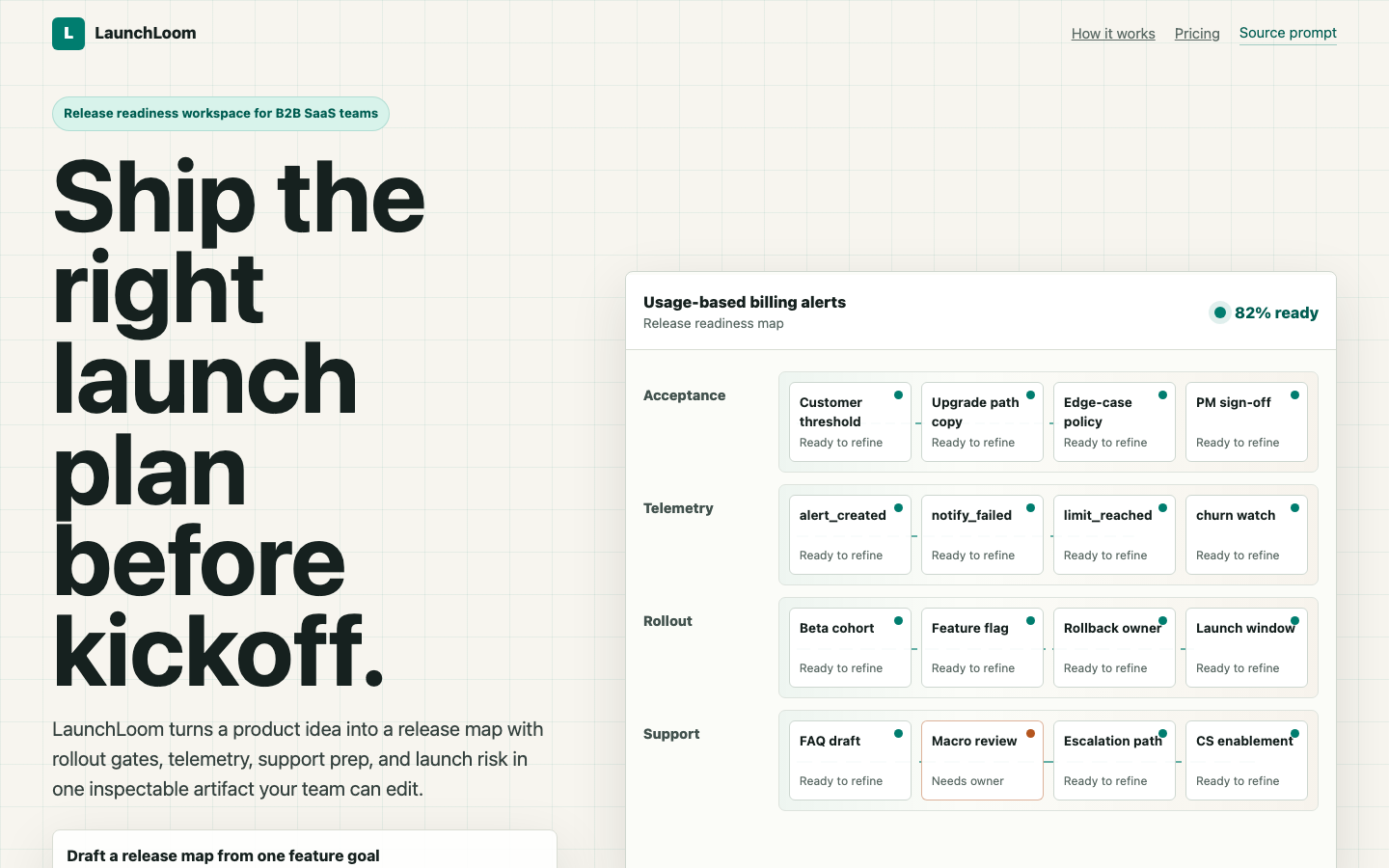Click the green status dot on Customer threshold

point(898,395)
